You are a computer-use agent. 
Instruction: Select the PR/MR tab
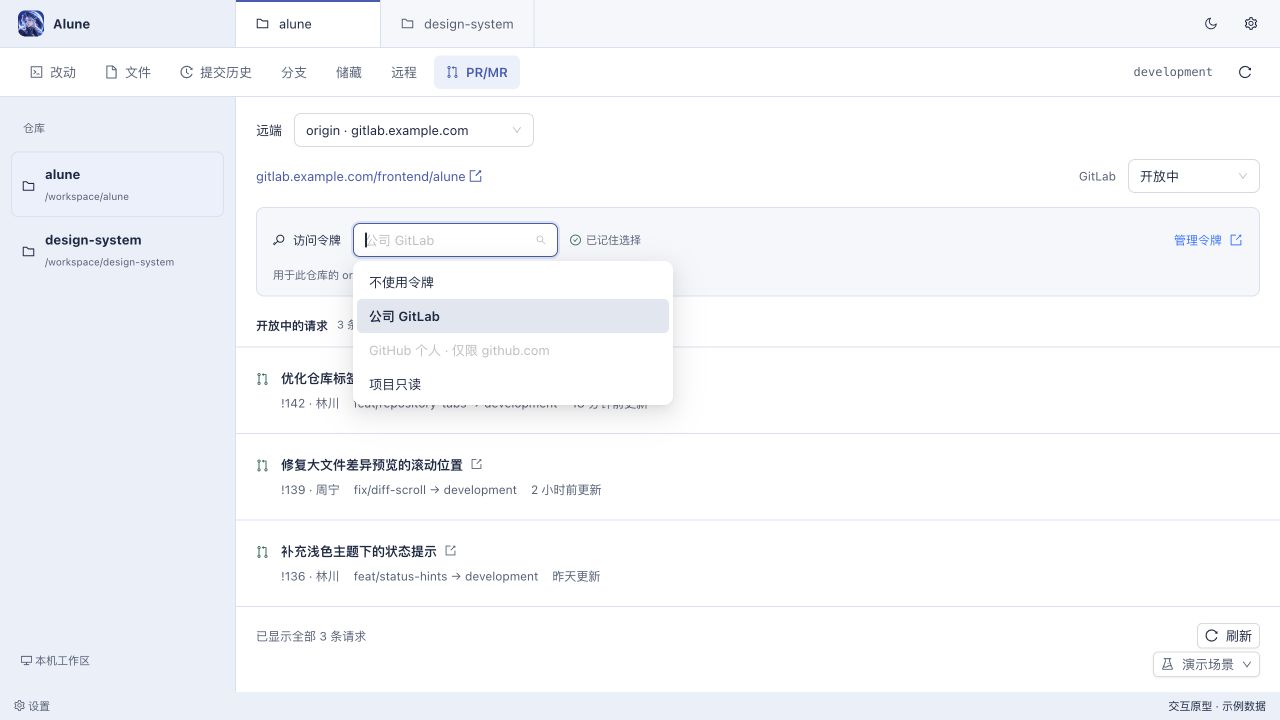coord(477,72)
